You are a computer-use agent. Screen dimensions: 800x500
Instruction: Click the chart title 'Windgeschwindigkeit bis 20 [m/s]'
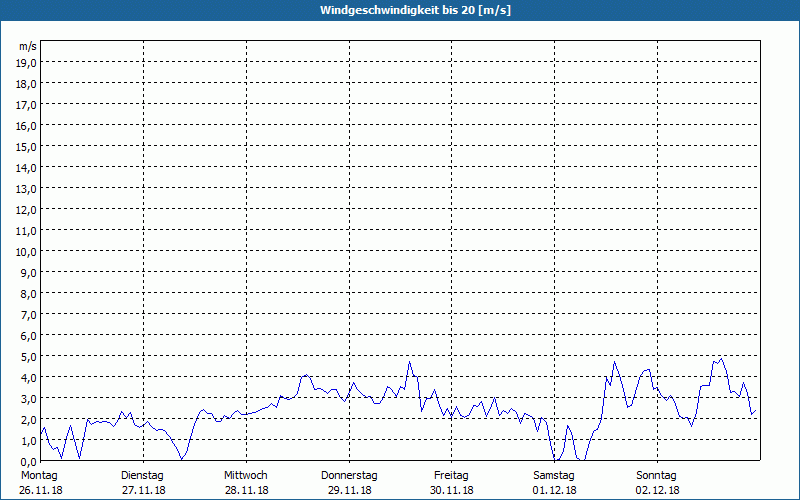pos(415,10)
